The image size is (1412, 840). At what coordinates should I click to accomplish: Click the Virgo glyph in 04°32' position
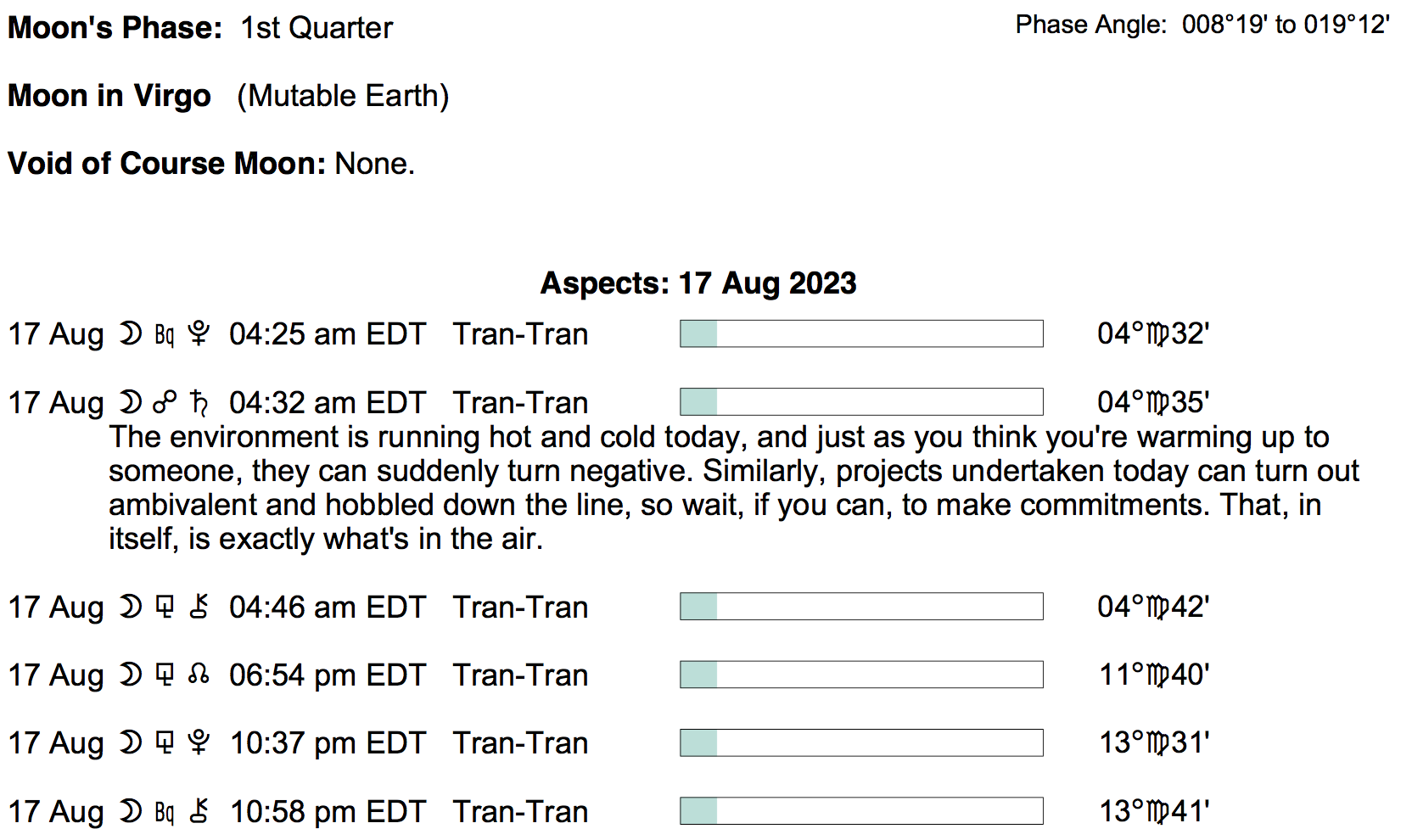1158,334
